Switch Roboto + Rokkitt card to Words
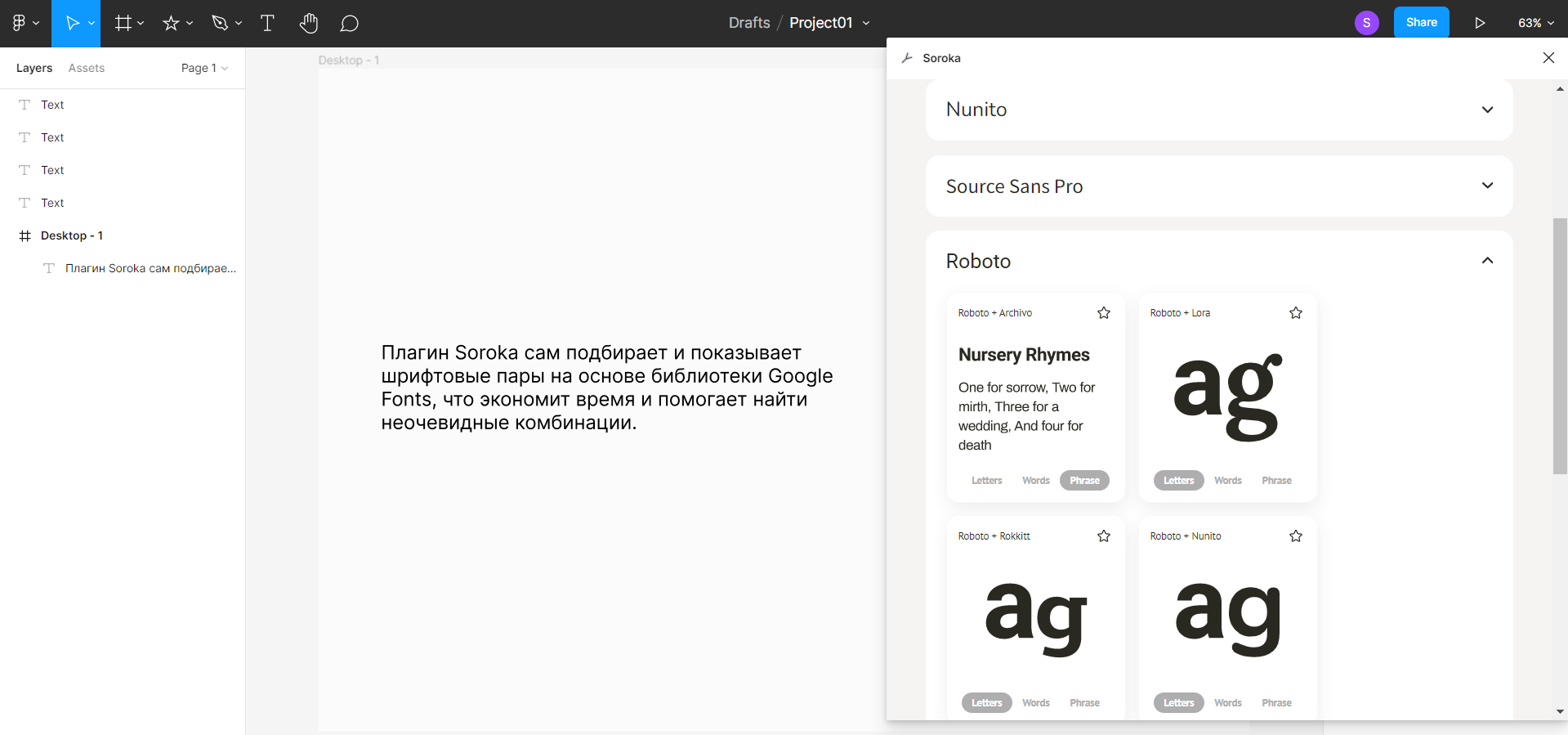This screenshot has height=735, width=1568. tap(1035, 703)
